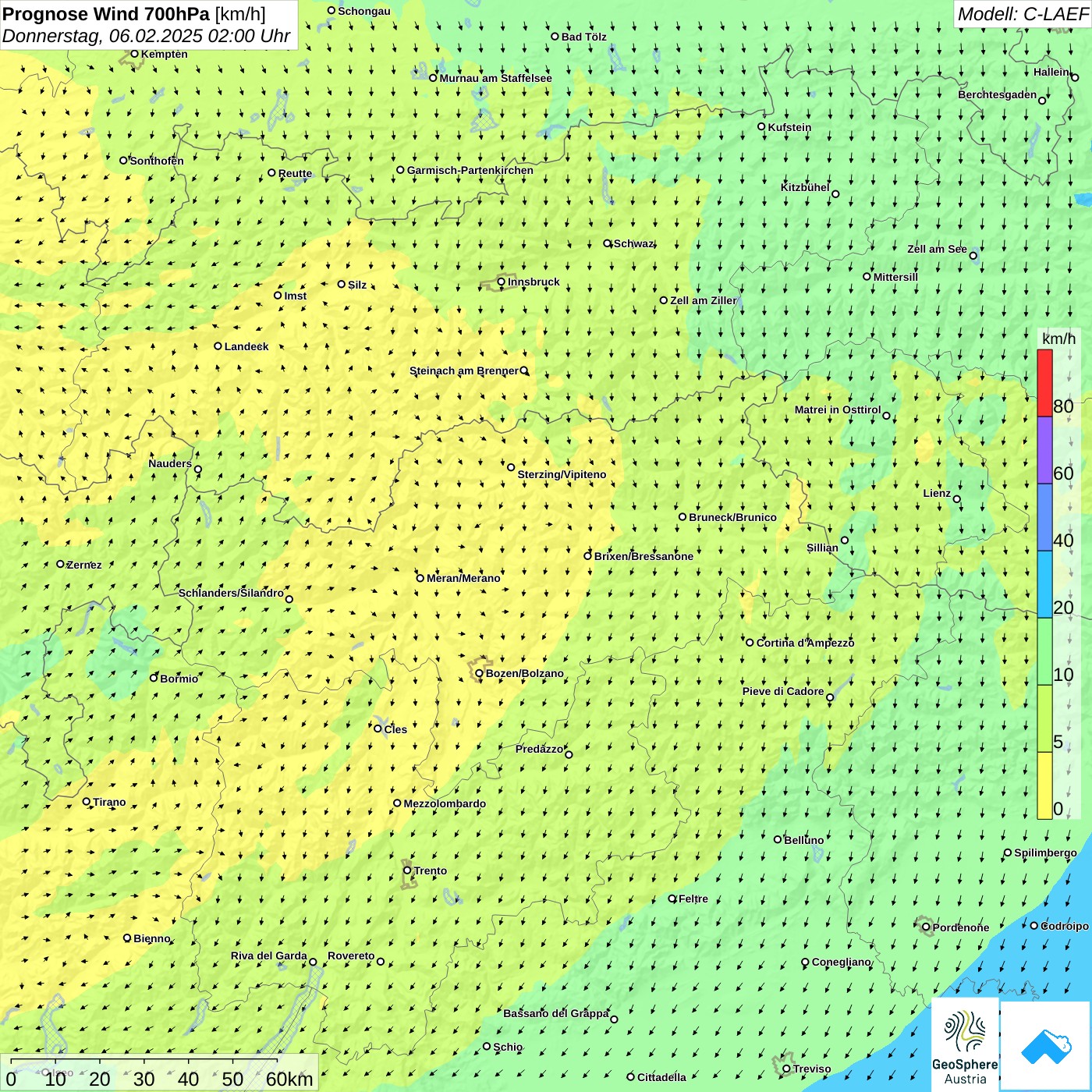1092x1092 pixels.
Task: Click the Sterzing/Vipiteno label
Action: tap(562, 474)
